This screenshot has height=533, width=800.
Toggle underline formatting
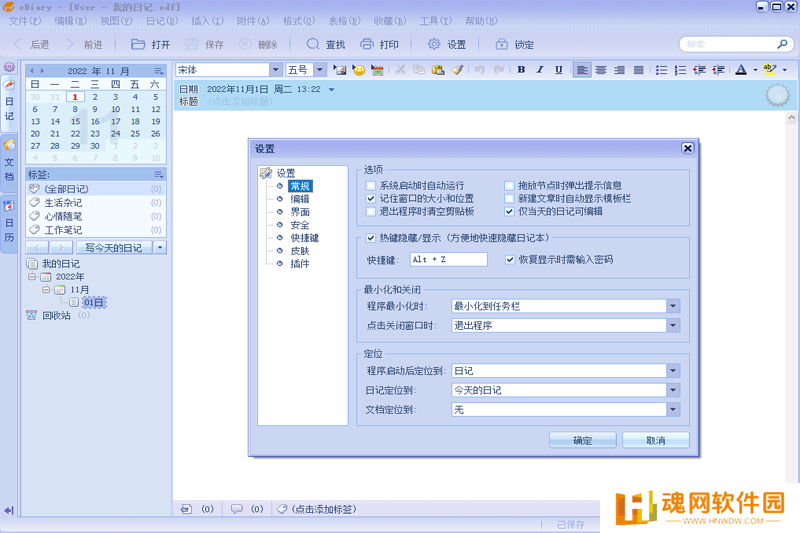[559, 70]
